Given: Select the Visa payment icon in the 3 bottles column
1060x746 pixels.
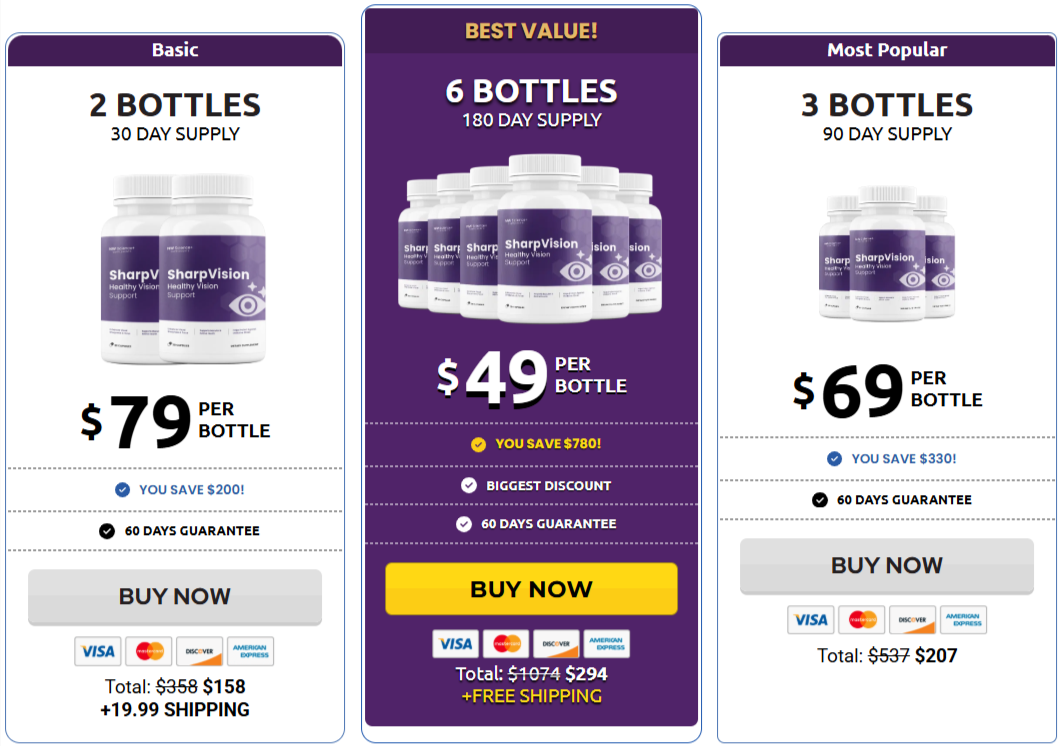Looking at the screenshot, I should click(810, 620).
